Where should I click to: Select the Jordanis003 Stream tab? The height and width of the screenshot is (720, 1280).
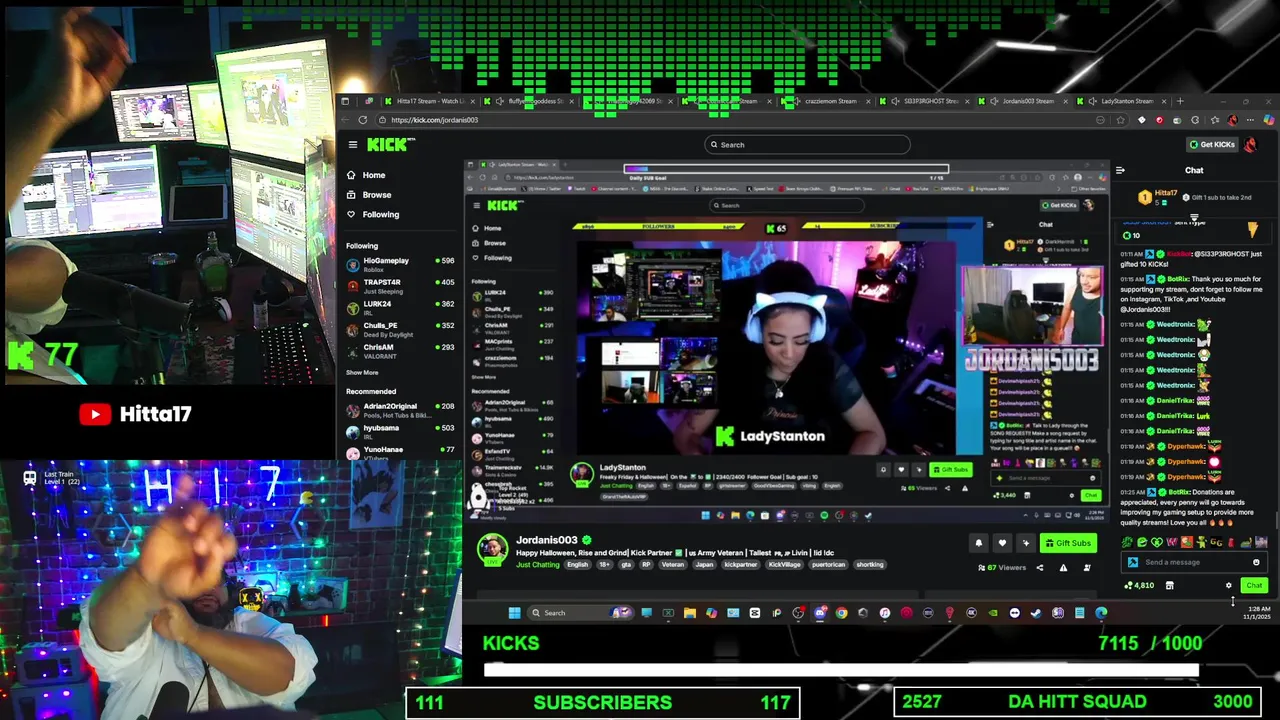1023,101
